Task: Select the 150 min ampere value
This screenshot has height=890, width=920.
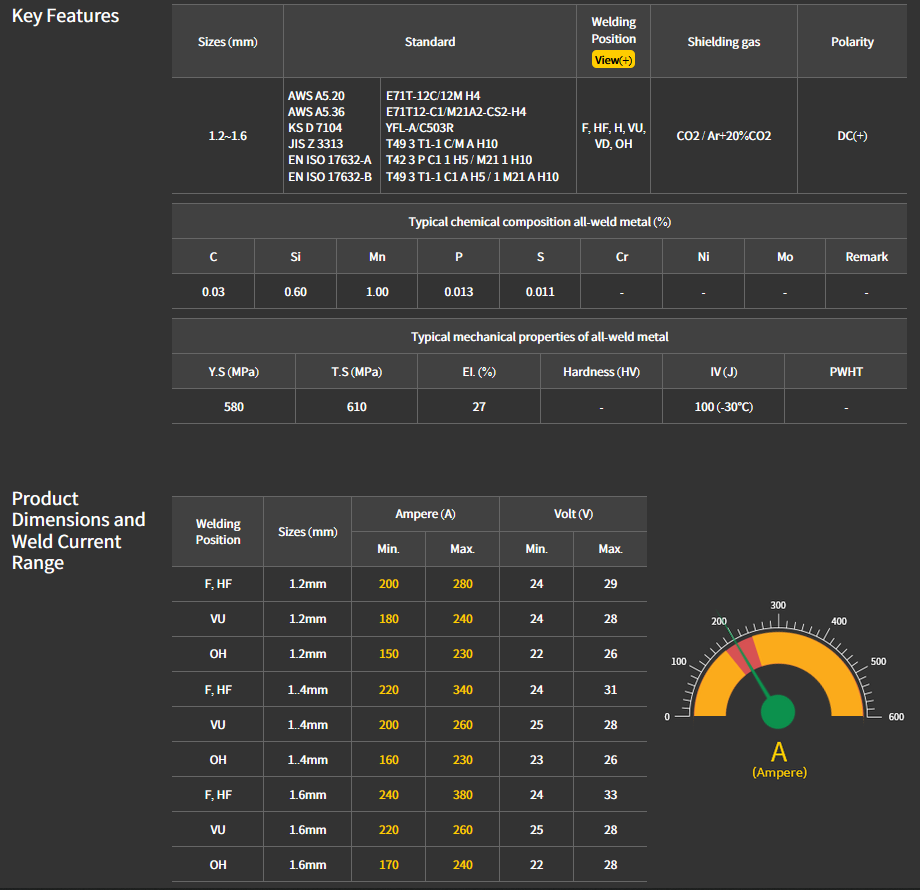Action: pyautogui.click(x=388, y=654)
